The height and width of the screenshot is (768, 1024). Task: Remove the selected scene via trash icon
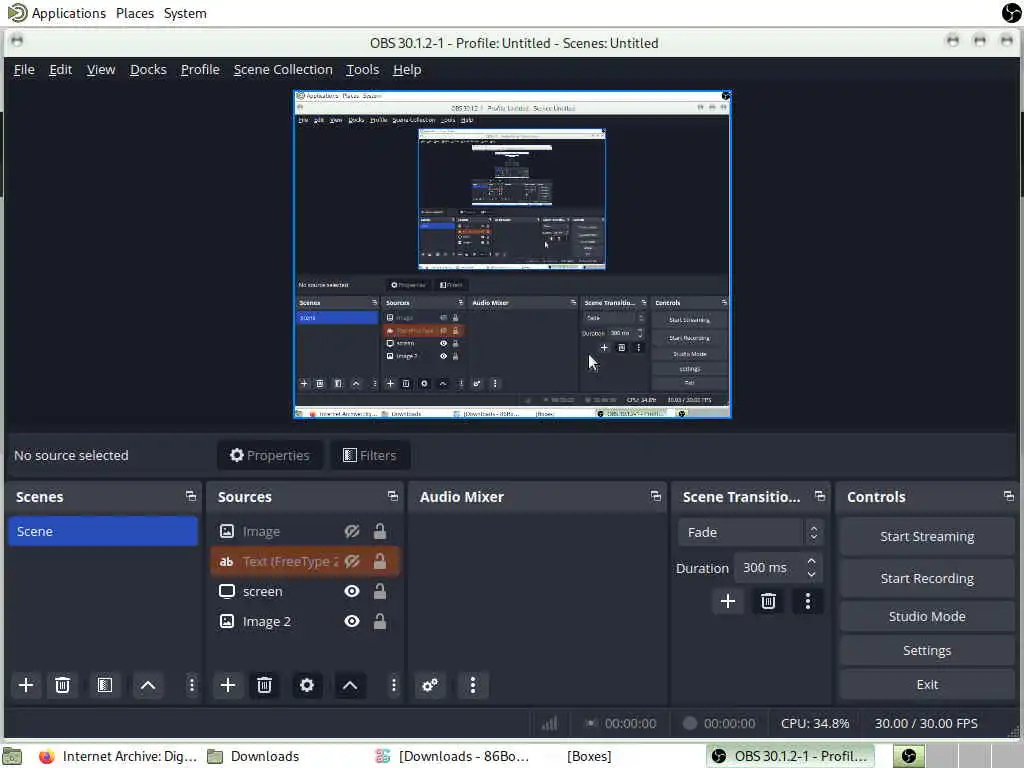63,685
